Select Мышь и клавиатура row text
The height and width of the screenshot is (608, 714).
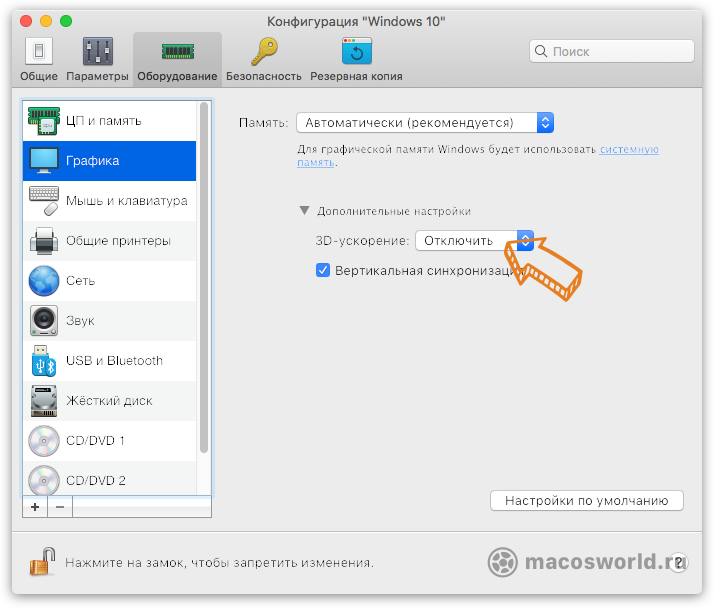(127, 200)
